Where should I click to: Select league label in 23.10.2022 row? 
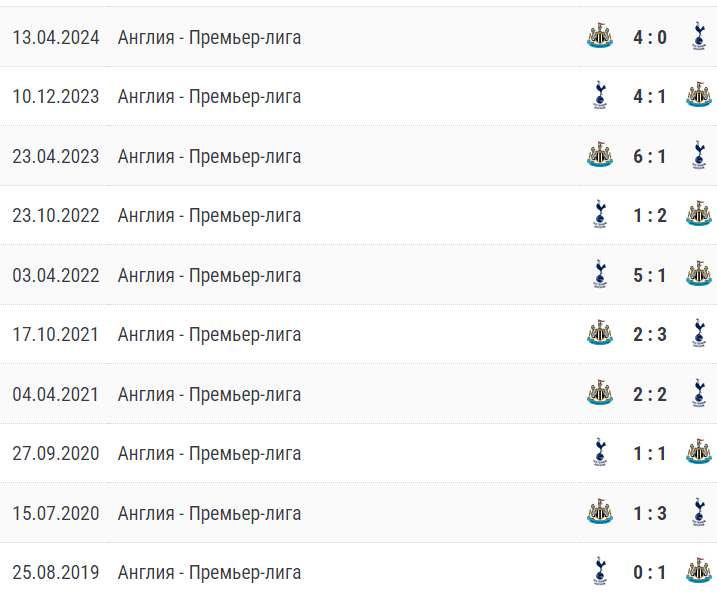pos(209,215)
